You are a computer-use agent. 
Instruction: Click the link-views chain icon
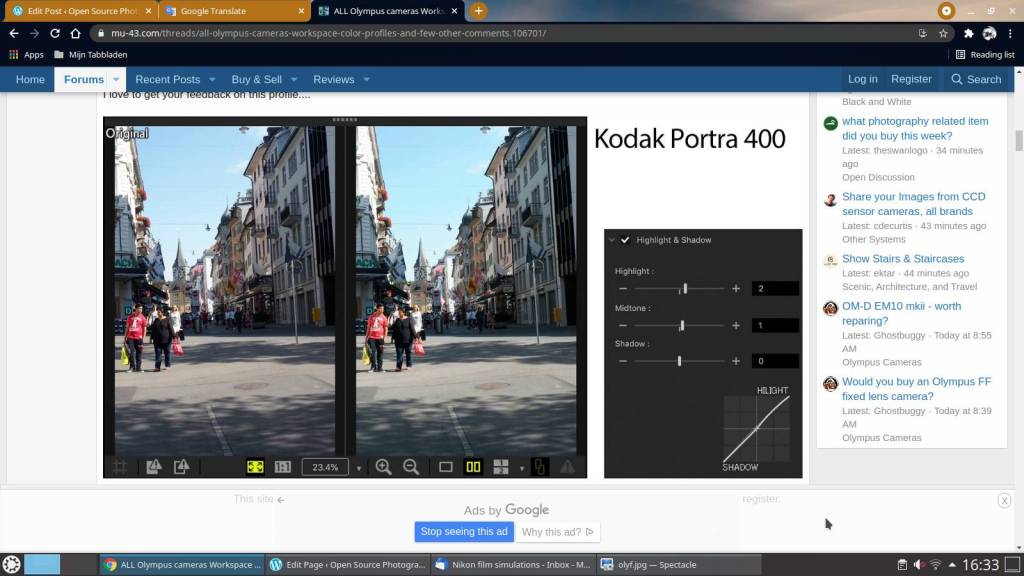[x=540, y=466]
